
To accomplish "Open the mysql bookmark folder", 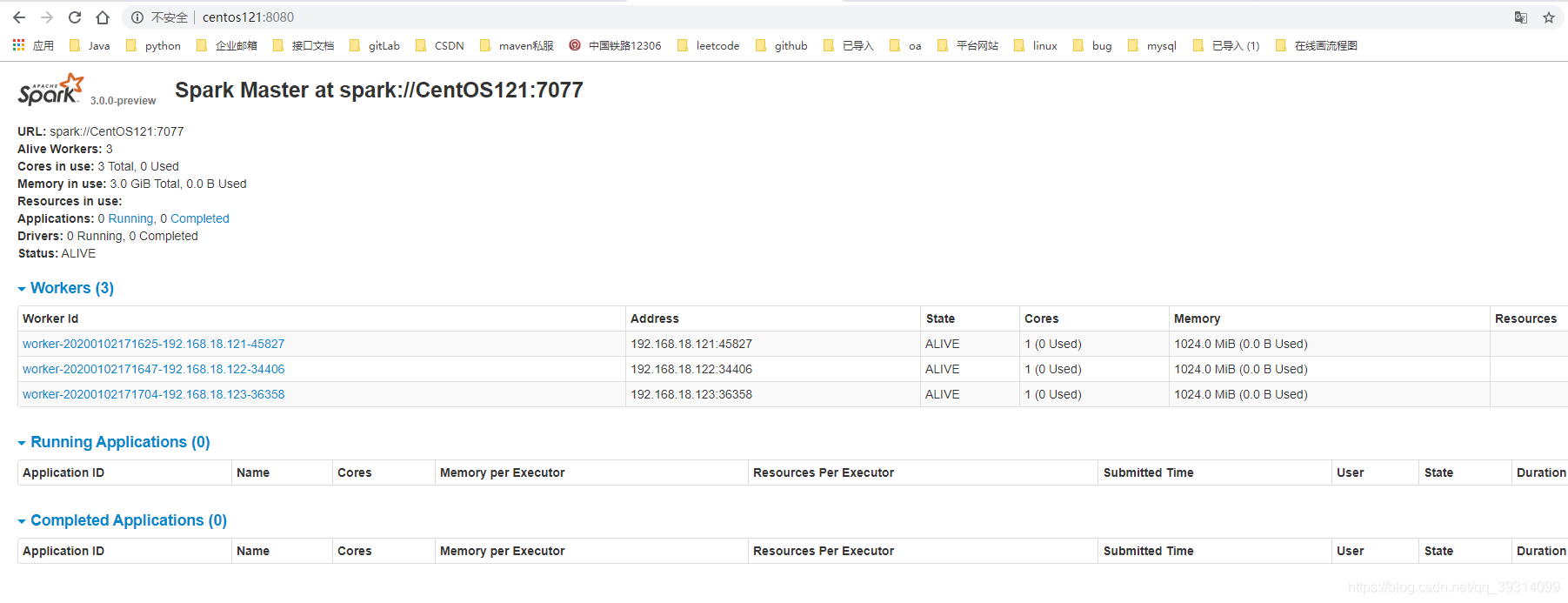I will click(1151, 45).
